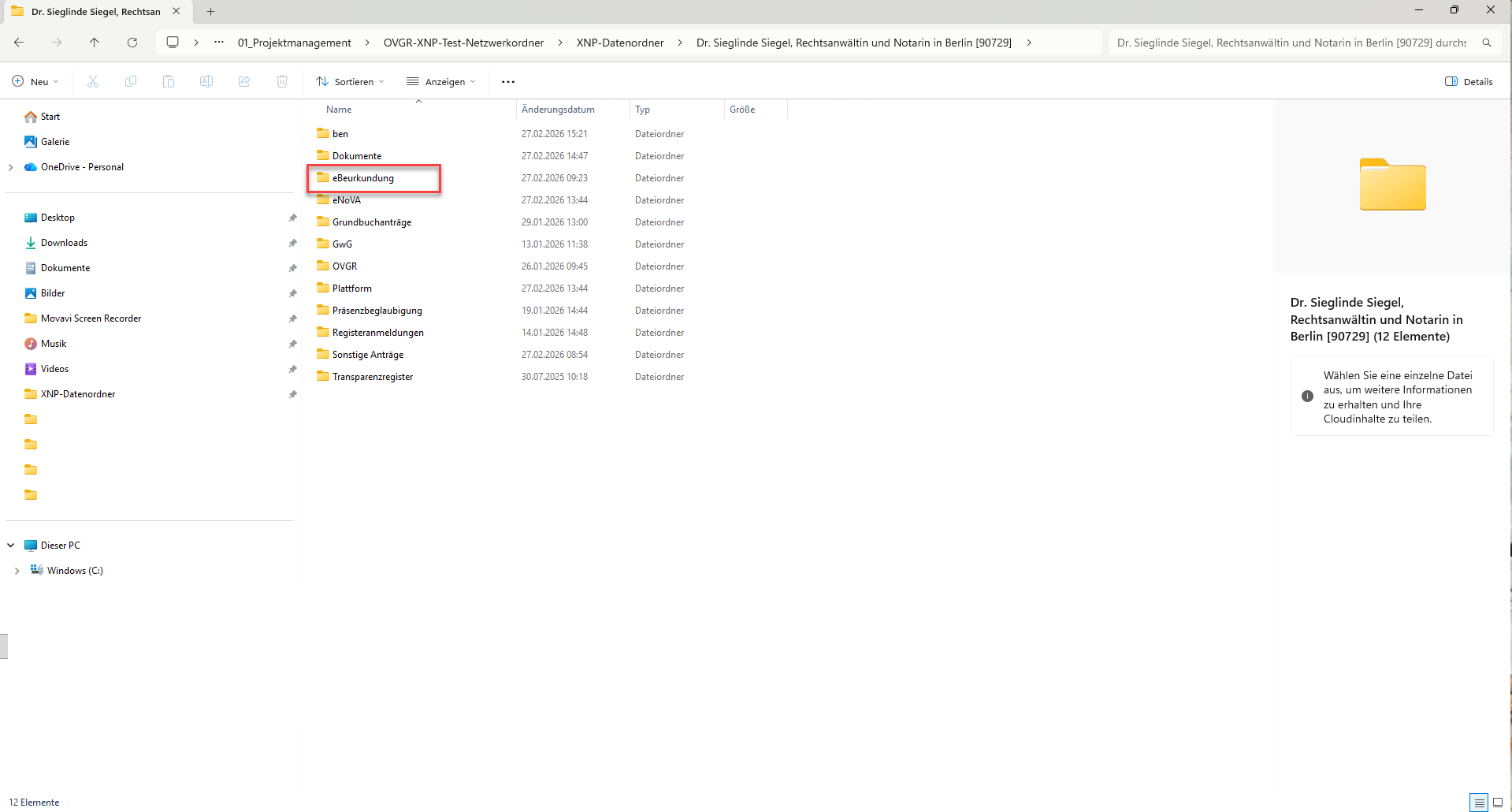Screen dimensions: 1512x812
Task: Open the Anzeigen dropdown menu
Action: [441, 82]
